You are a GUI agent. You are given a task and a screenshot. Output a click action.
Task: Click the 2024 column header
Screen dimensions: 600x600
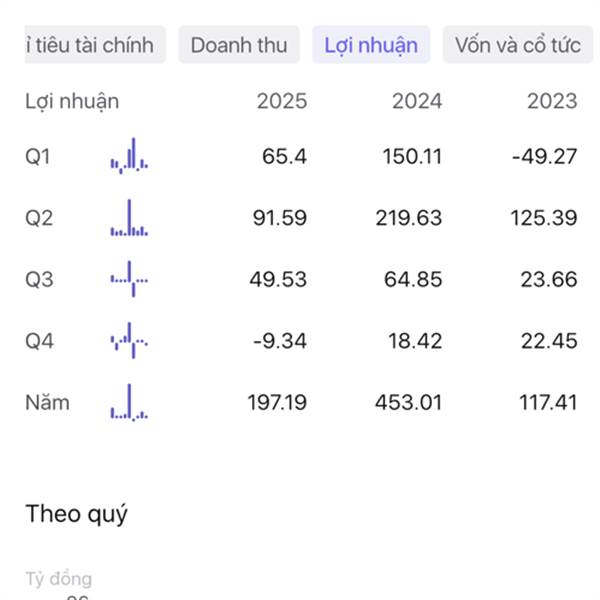point(417,101)
